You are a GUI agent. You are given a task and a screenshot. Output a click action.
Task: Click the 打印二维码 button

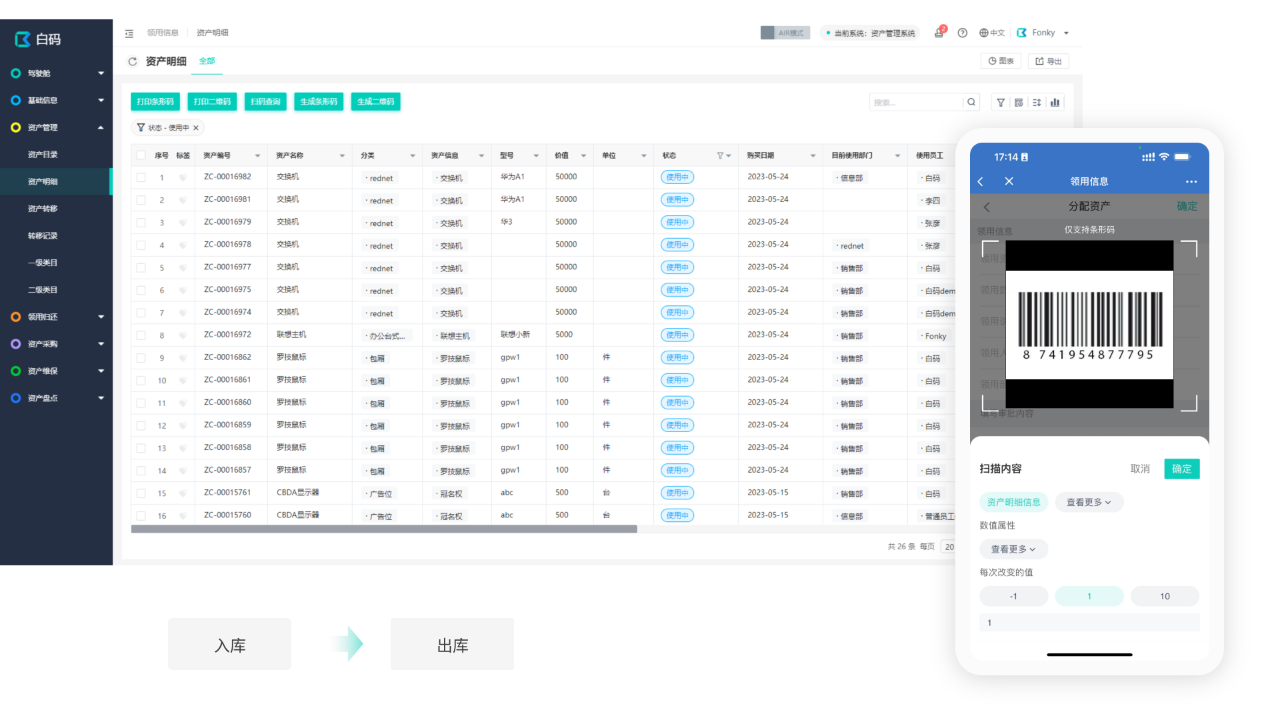click(x=212, y=101)
